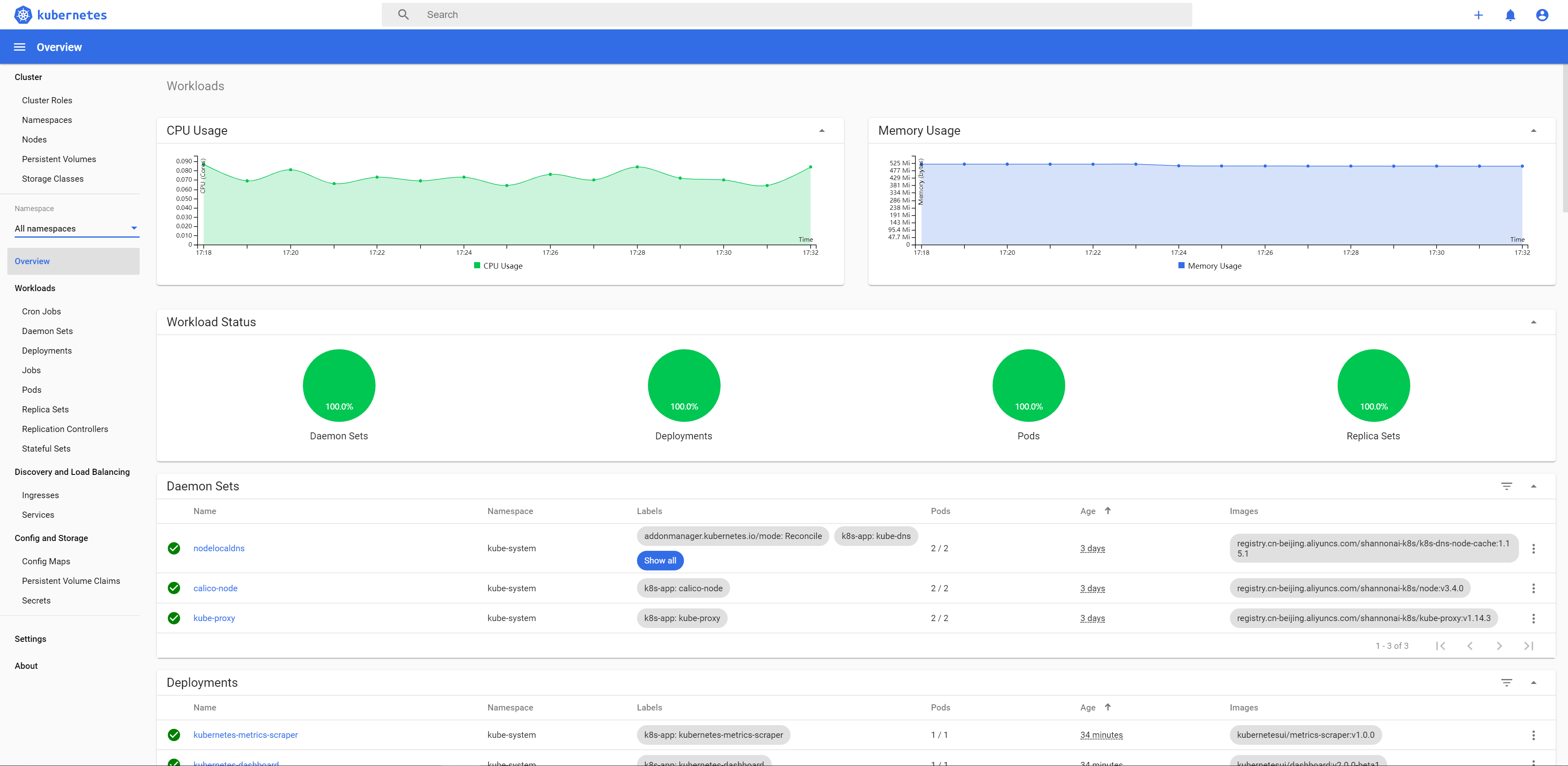Open Services in sidebar
Screen dimensions: 1568x766
click(38, 514)
